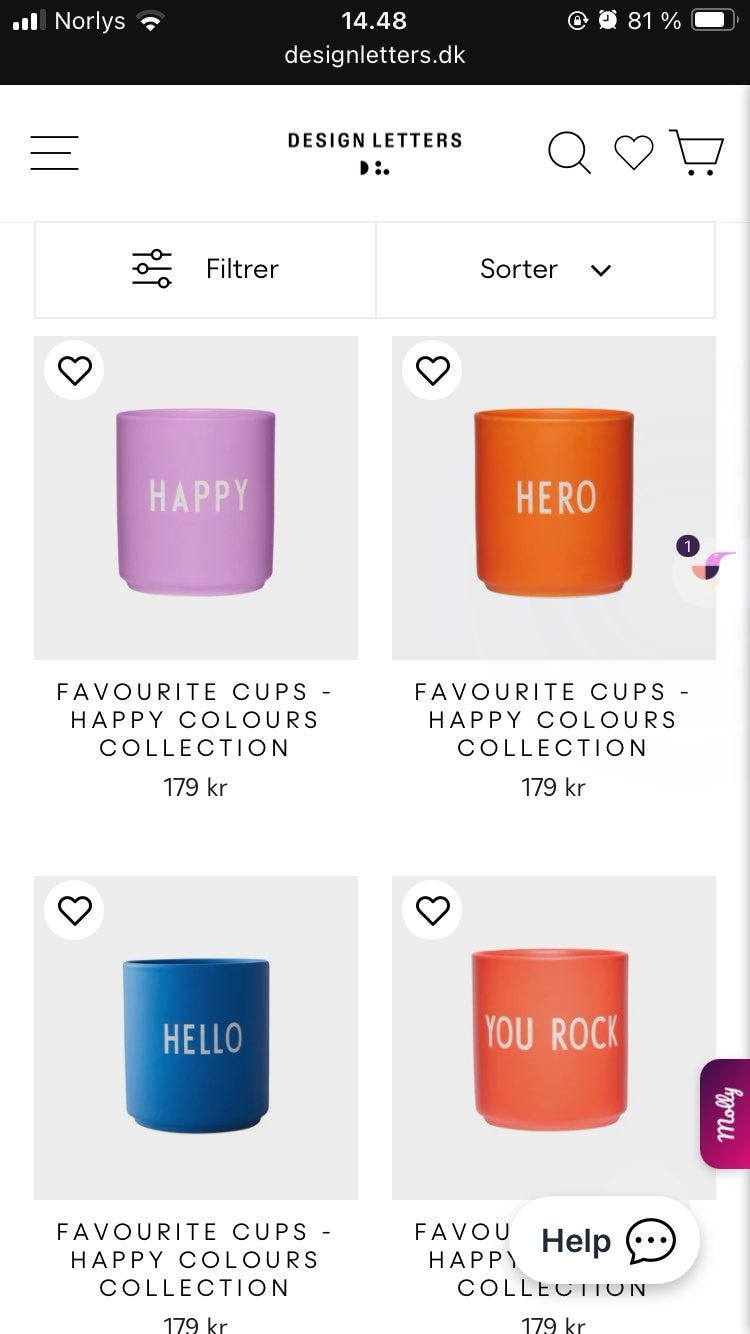Open the orange HERO cup image

pos(553,500)
